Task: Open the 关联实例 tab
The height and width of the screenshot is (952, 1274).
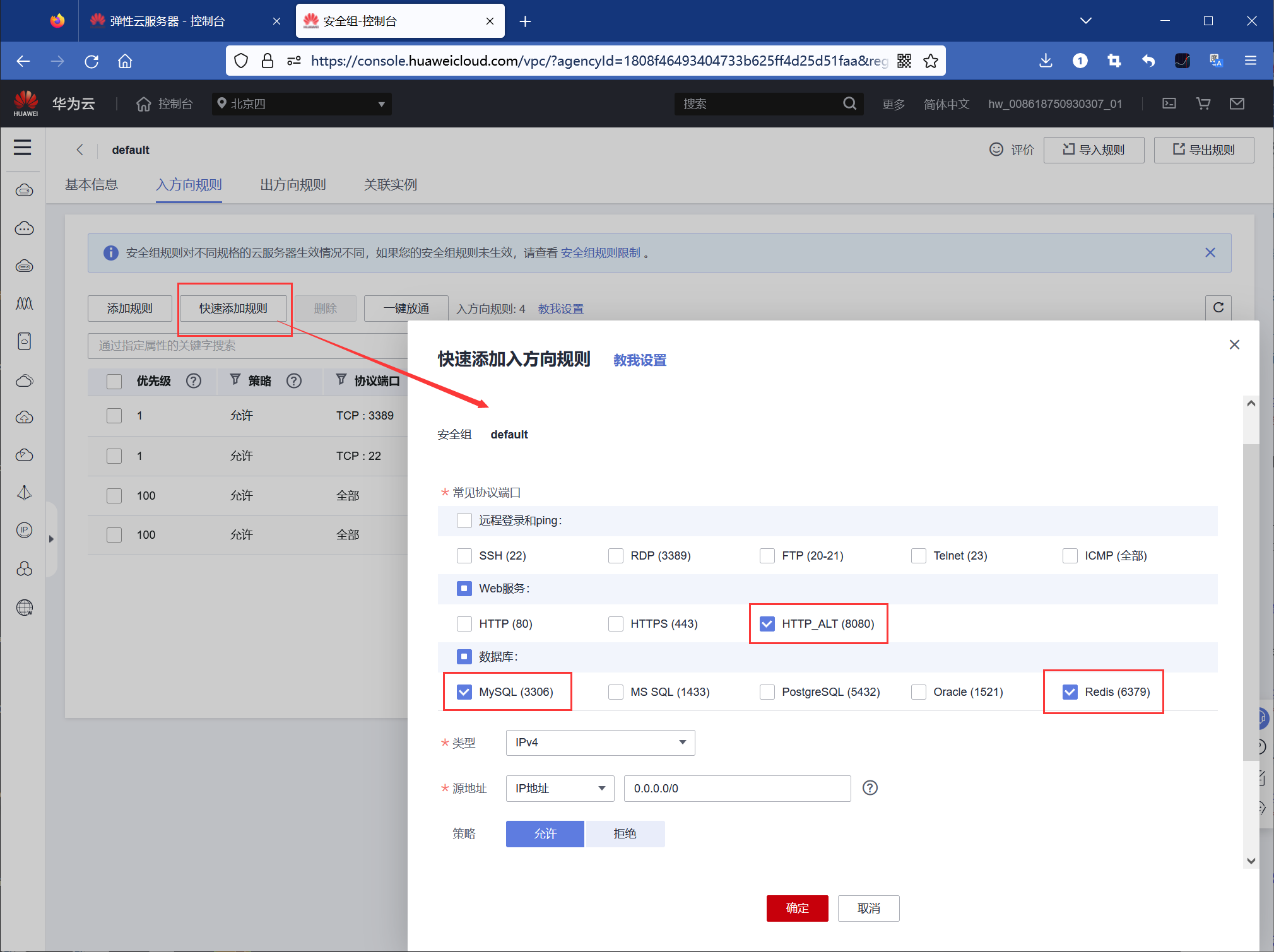Action: 390,185
